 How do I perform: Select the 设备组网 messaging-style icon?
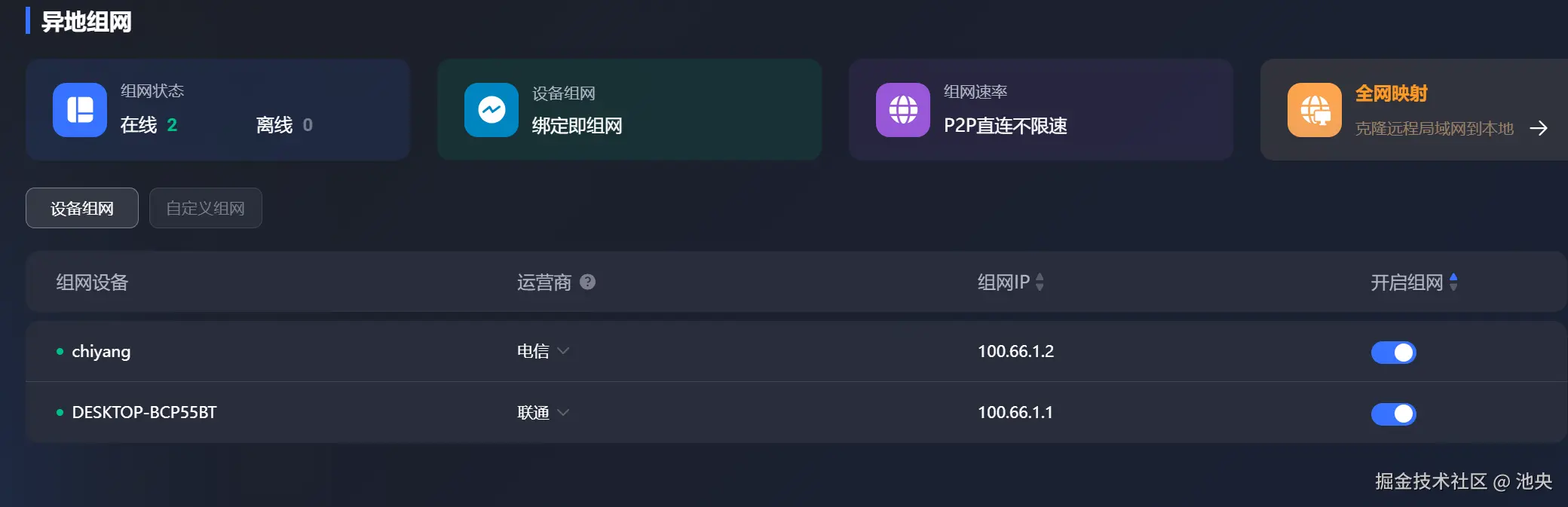(491, 110)
